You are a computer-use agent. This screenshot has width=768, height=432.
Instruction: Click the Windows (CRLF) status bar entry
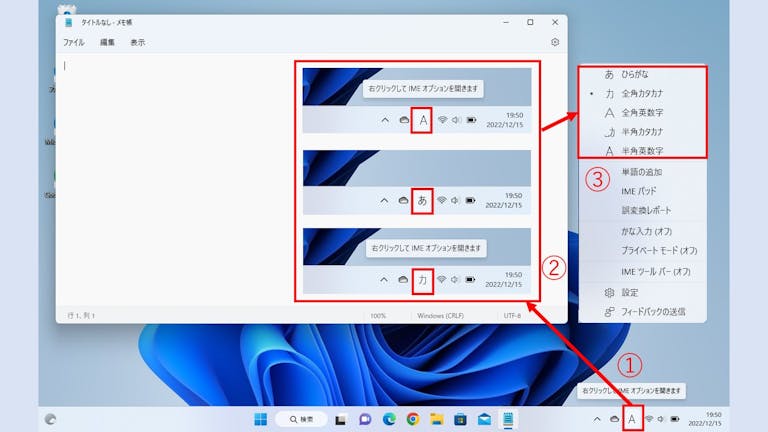pos(440,316)
